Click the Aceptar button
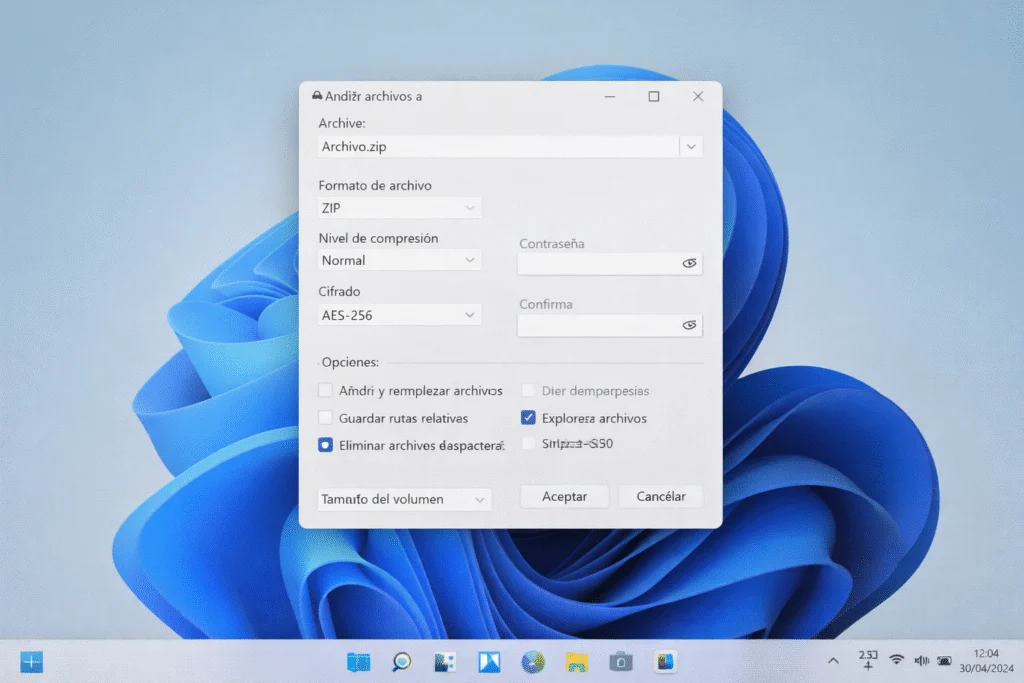Viewport: 1024px width, 683px height. click(564, 496)
